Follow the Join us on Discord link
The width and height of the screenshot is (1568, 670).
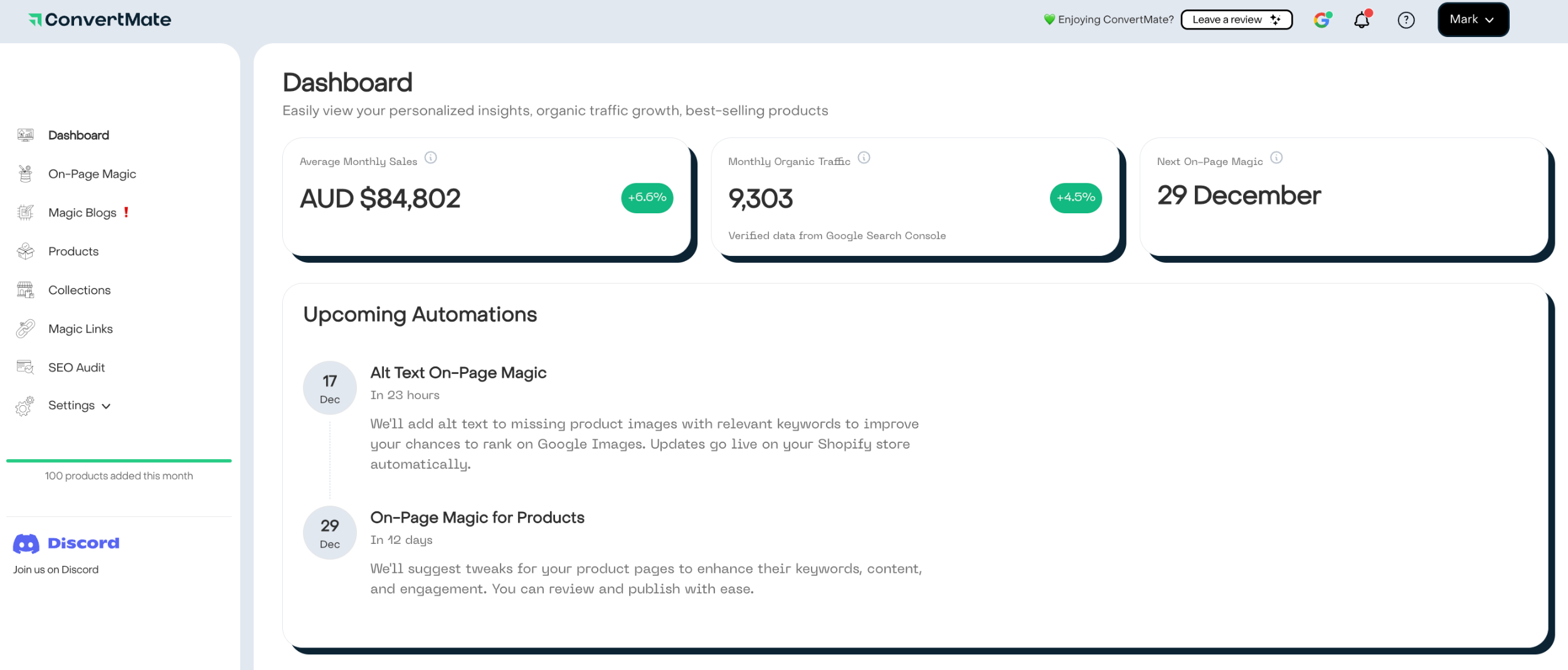point(55,569)
